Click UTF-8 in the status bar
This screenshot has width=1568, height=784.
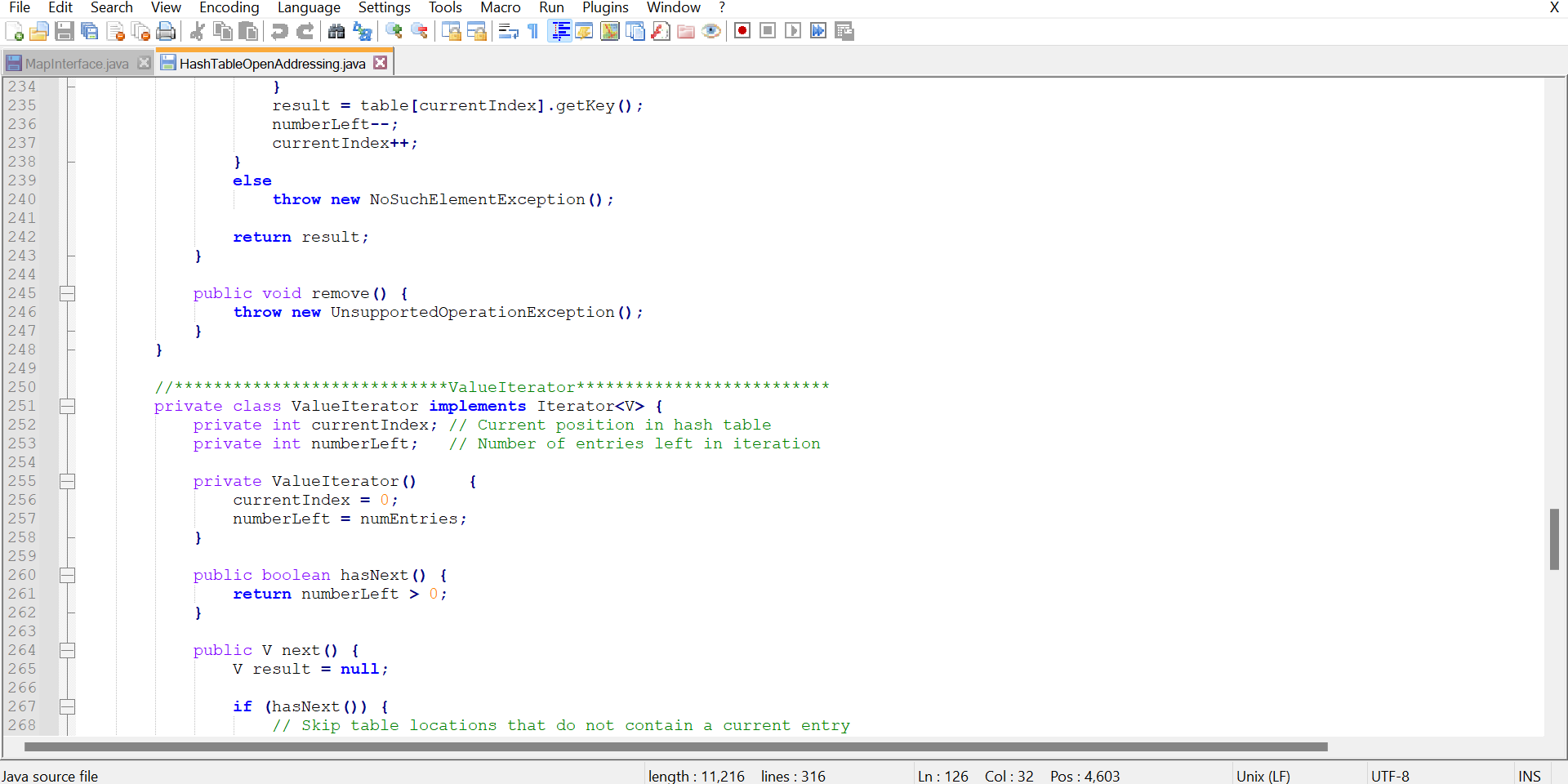click(x=1391, y=776)
